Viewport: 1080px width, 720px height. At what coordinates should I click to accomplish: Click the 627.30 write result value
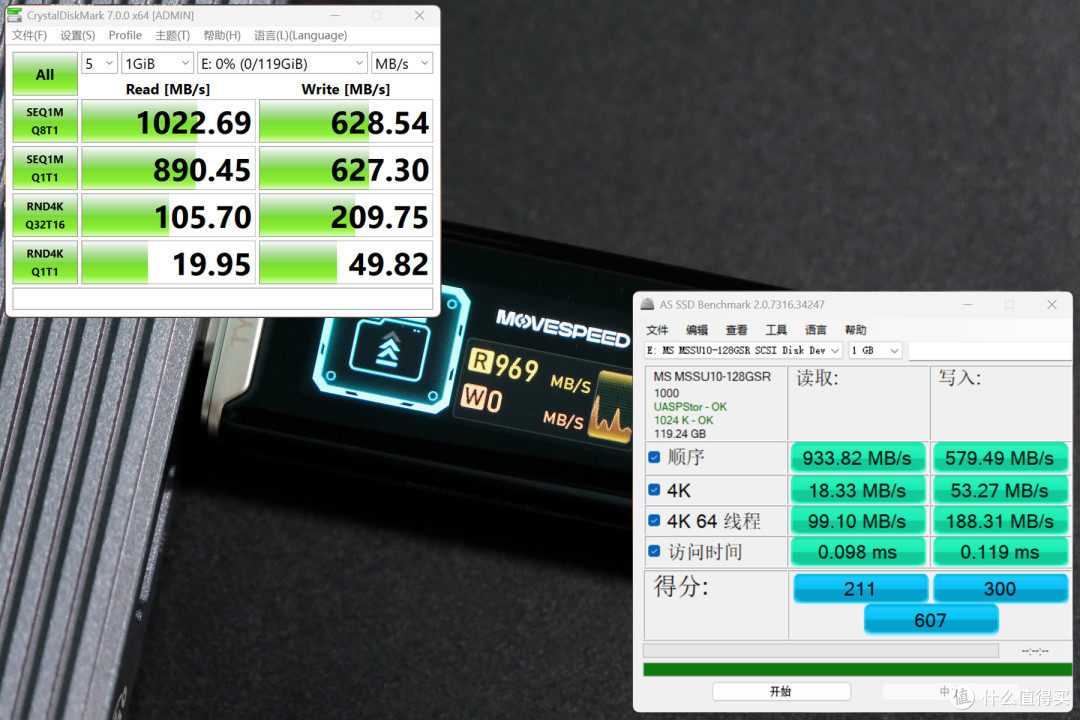346,169
